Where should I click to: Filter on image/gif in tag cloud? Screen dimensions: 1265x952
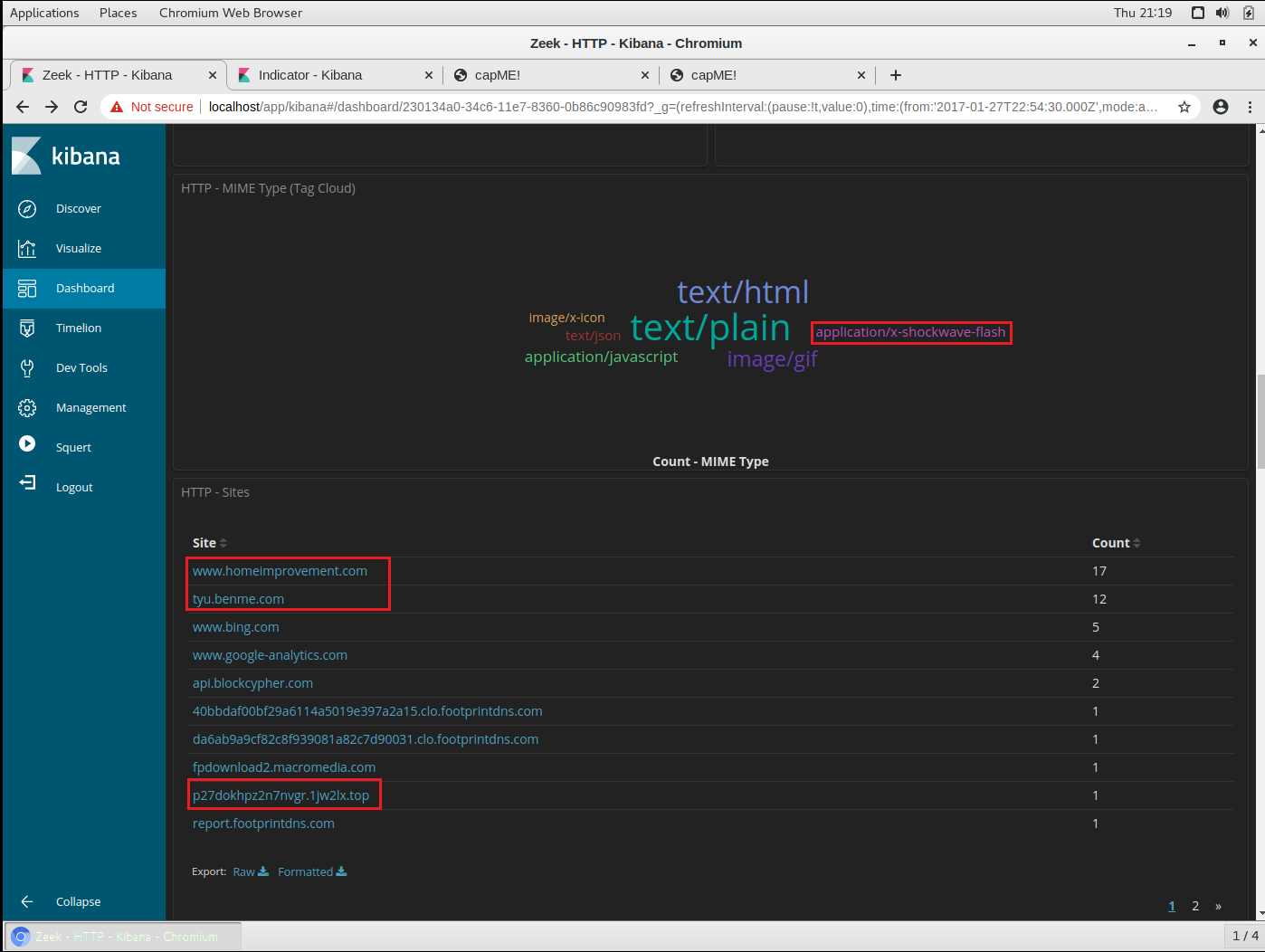(773, 359)
